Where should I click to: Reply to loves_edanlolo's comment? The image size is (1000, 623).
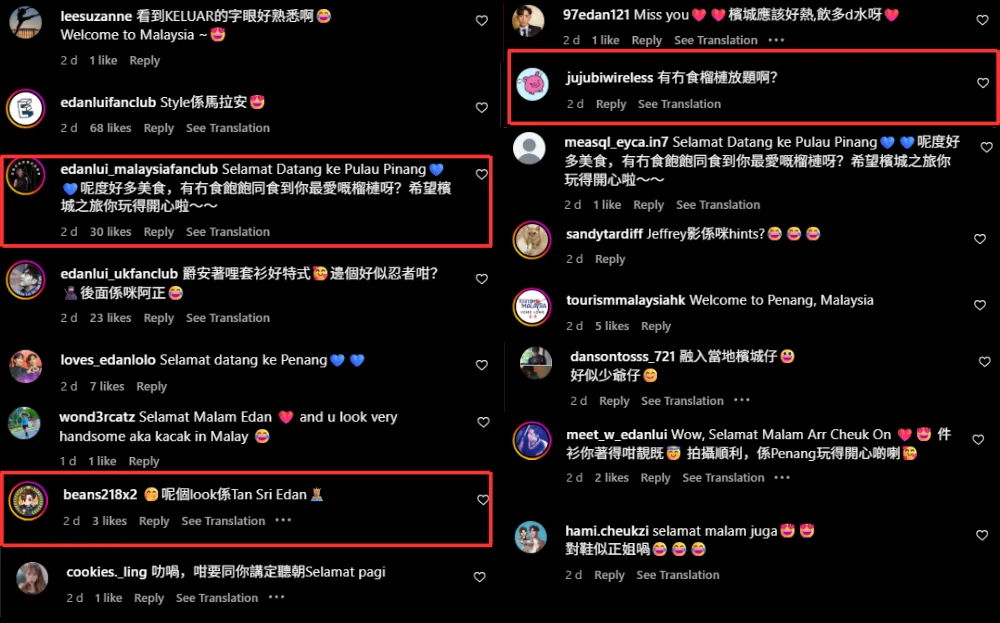pos(151,386)
